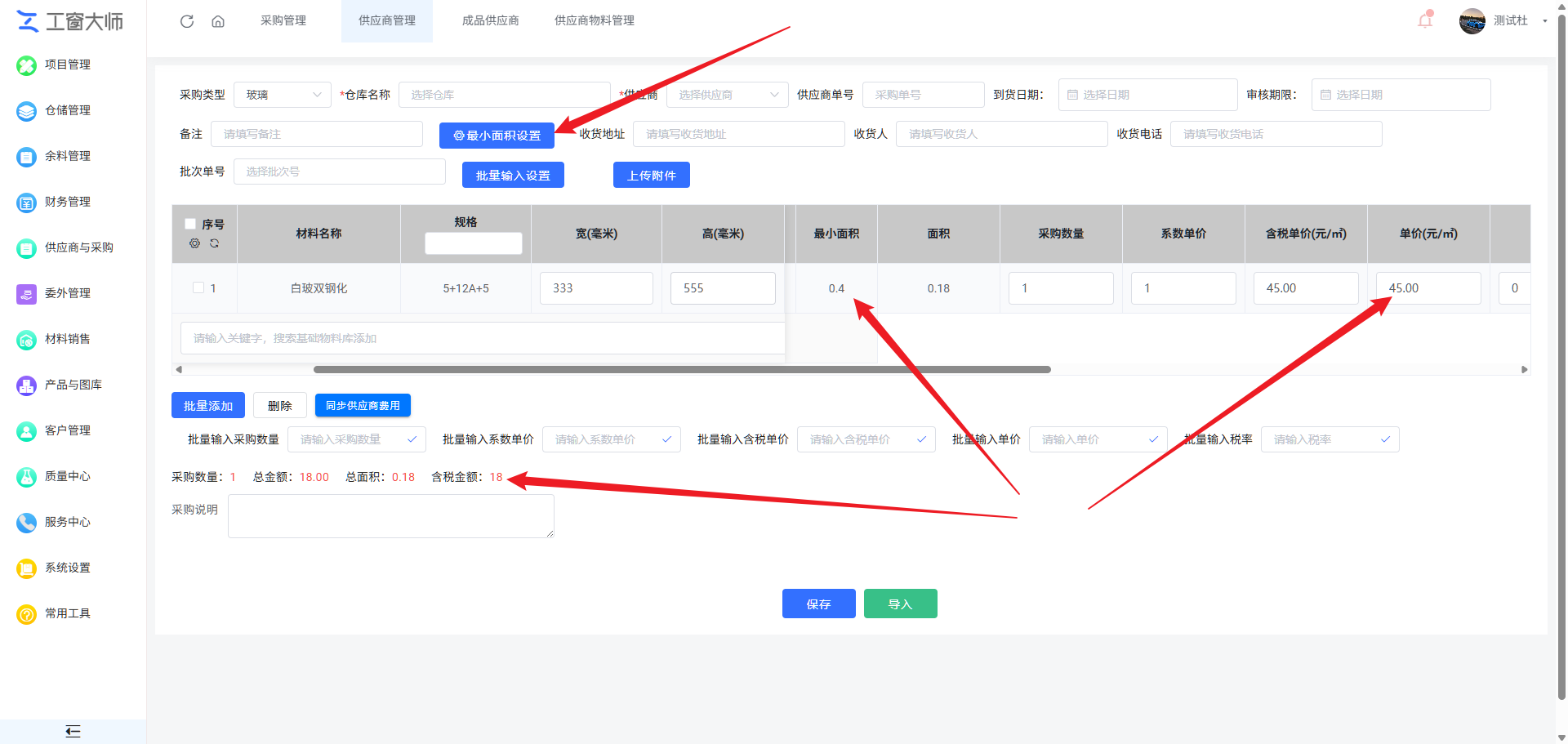The height and width of the screenshot is (744, 1568).
Task: Collapse the sidebar with bottom toggle icon
Action: [73, 731]
